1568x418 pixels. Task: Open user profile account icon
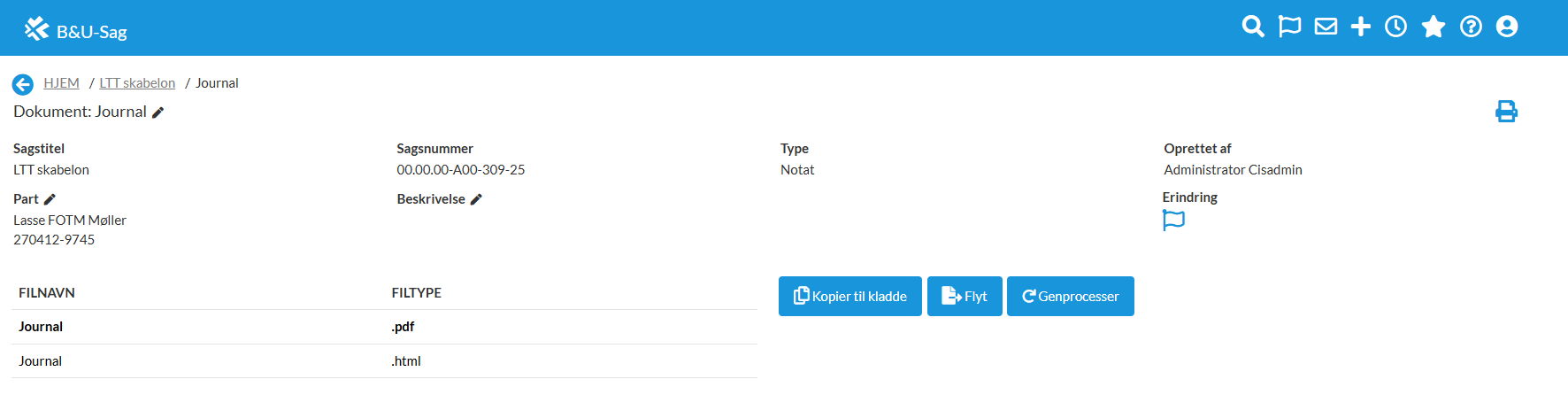[x=1507, y=27]
